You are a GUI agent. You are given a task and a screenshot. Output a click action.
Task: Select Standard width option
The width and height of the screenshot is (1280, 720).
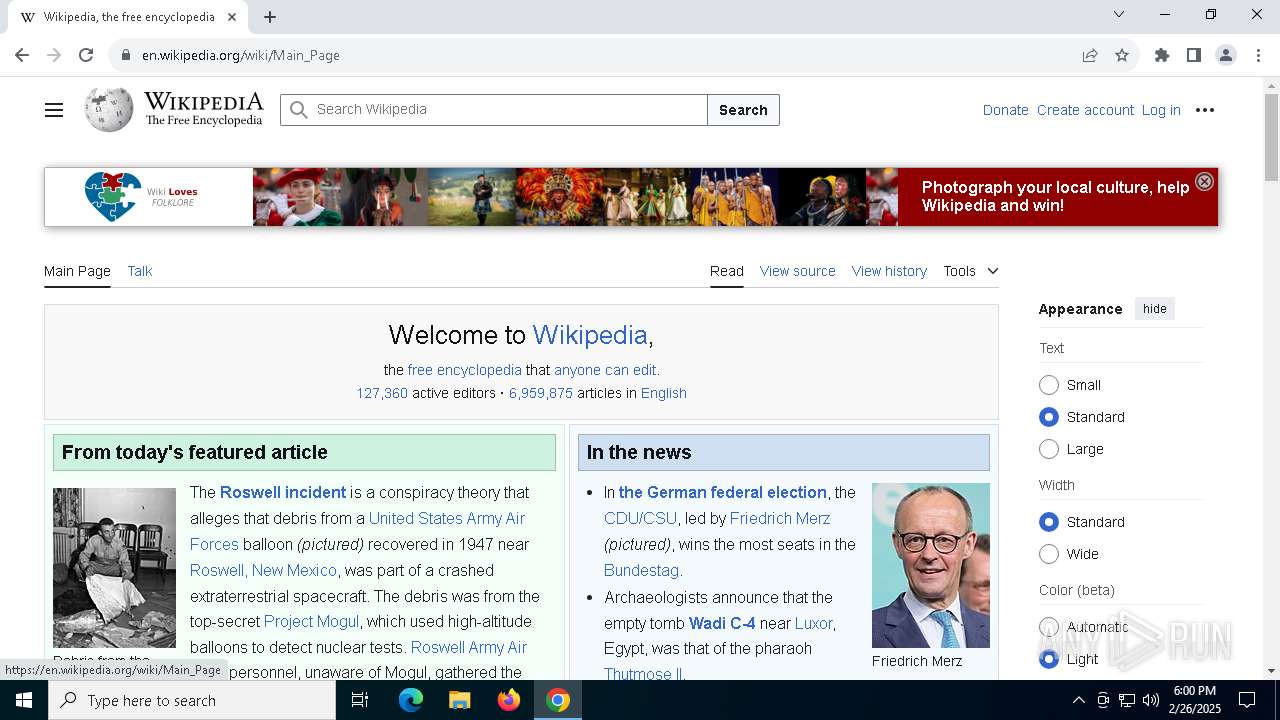coord(1049,522)
